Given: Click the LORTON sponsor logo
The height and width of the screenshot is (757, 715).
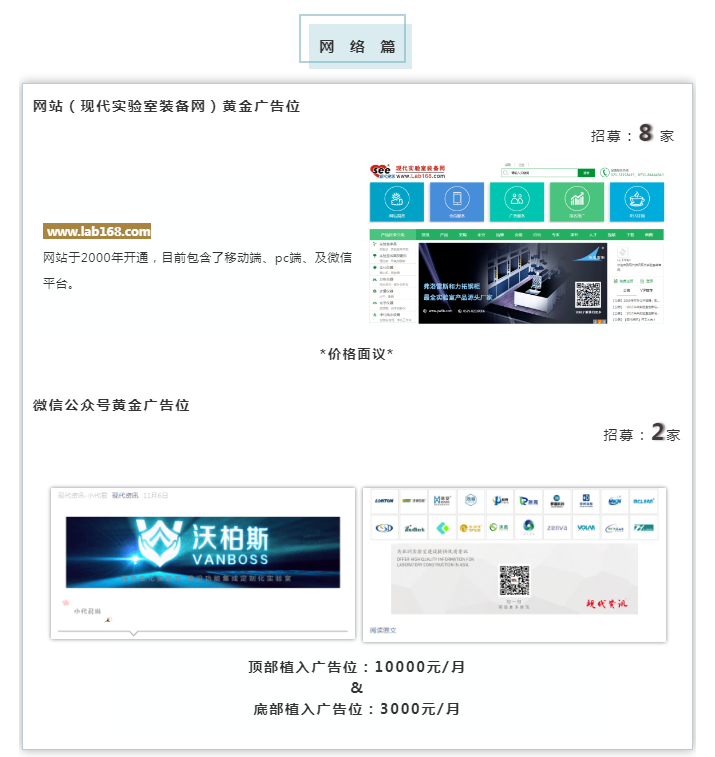Looking at the screenshot, I should (383, 500).
